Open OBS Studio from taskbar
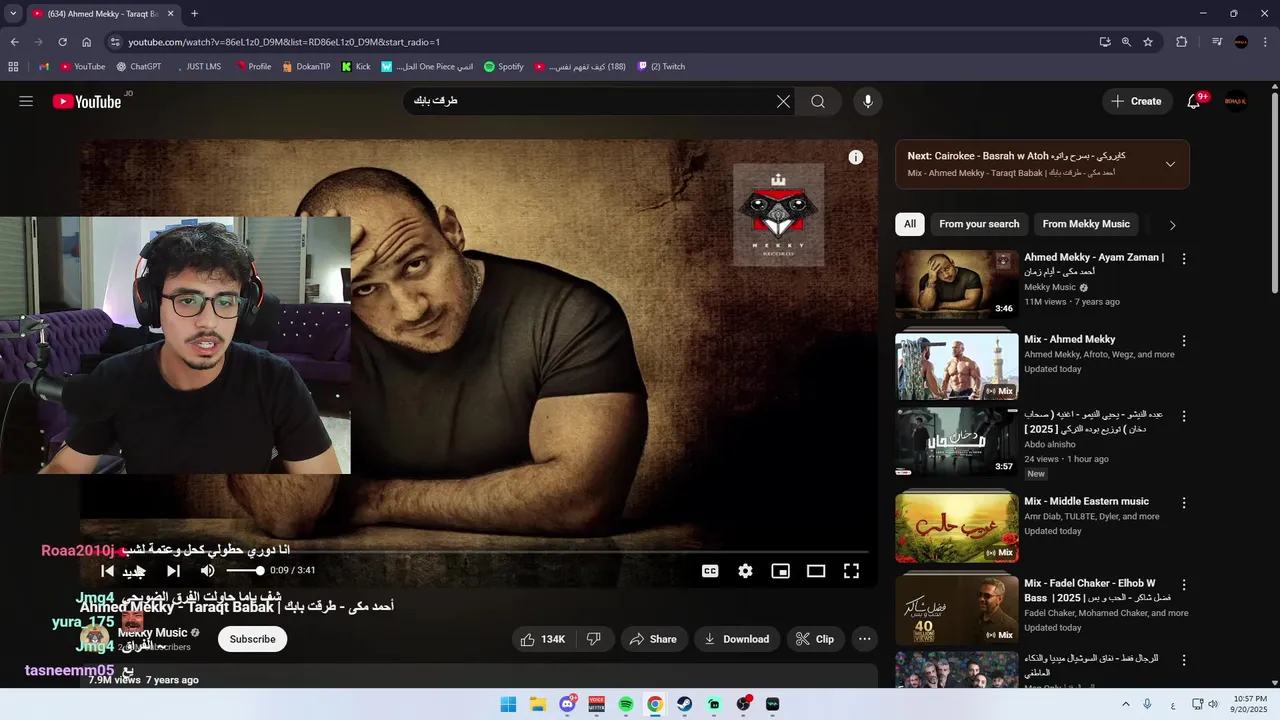Image resolution: width=1280 pixels, height=720 pixels. [743, 704]
